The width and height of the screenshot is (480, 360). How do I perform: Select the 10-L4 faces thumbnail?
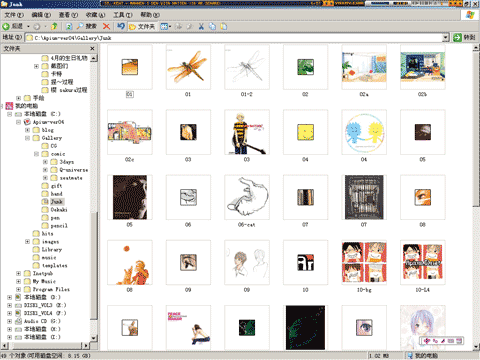tap(423, 263)
